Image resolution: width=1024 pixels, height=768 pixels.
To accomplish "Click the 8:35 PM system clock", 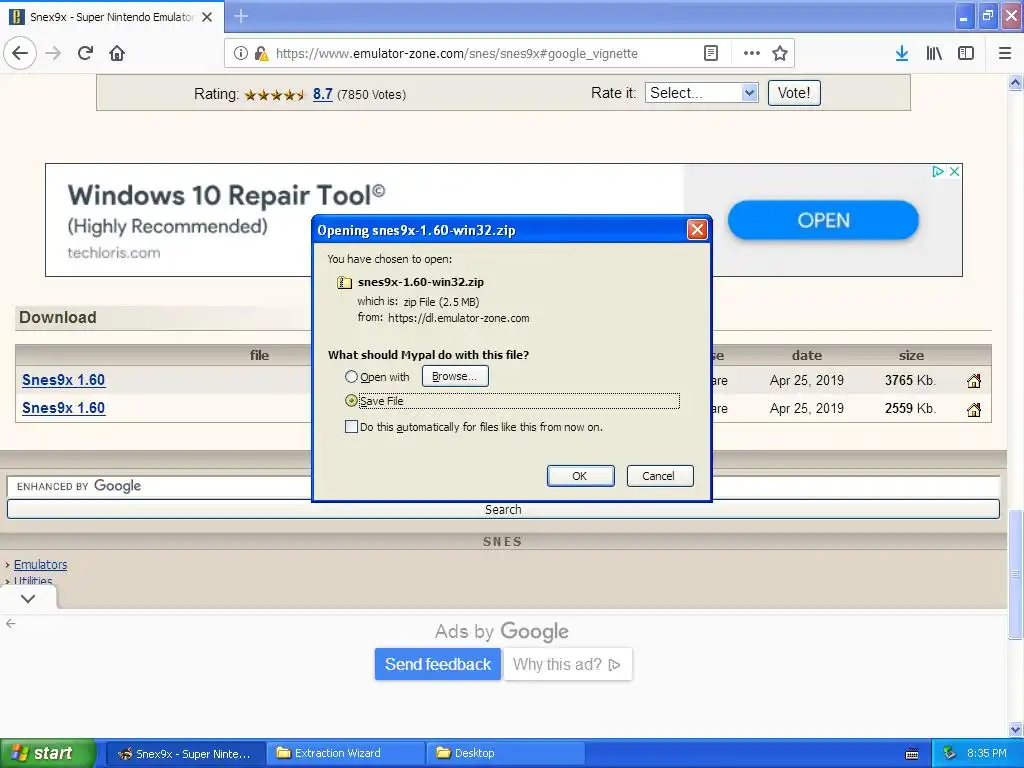I will (987, 753).
